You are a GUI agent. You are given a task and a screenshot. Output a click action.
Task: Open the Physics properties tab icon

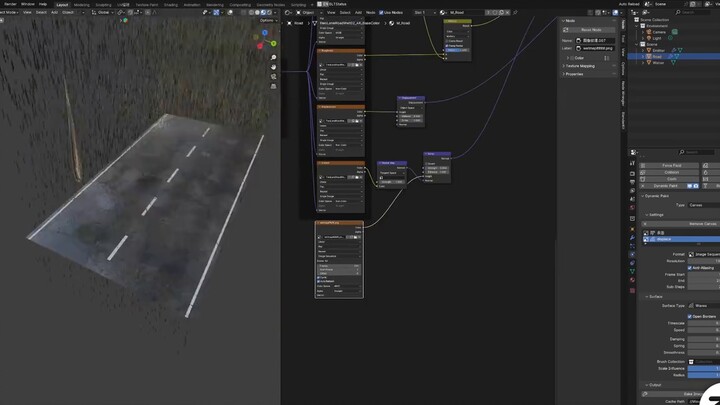tap(633, 255)
